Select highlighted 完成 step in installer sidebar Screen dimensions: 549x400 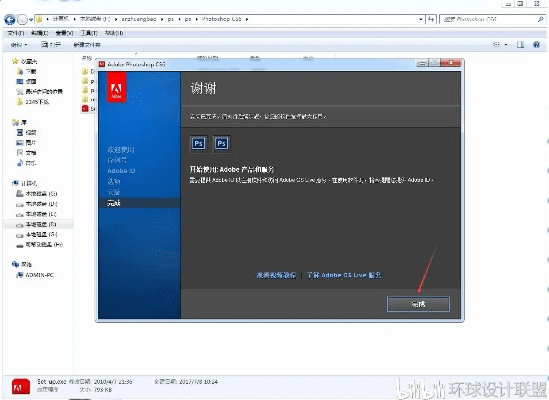click(139, 202)
